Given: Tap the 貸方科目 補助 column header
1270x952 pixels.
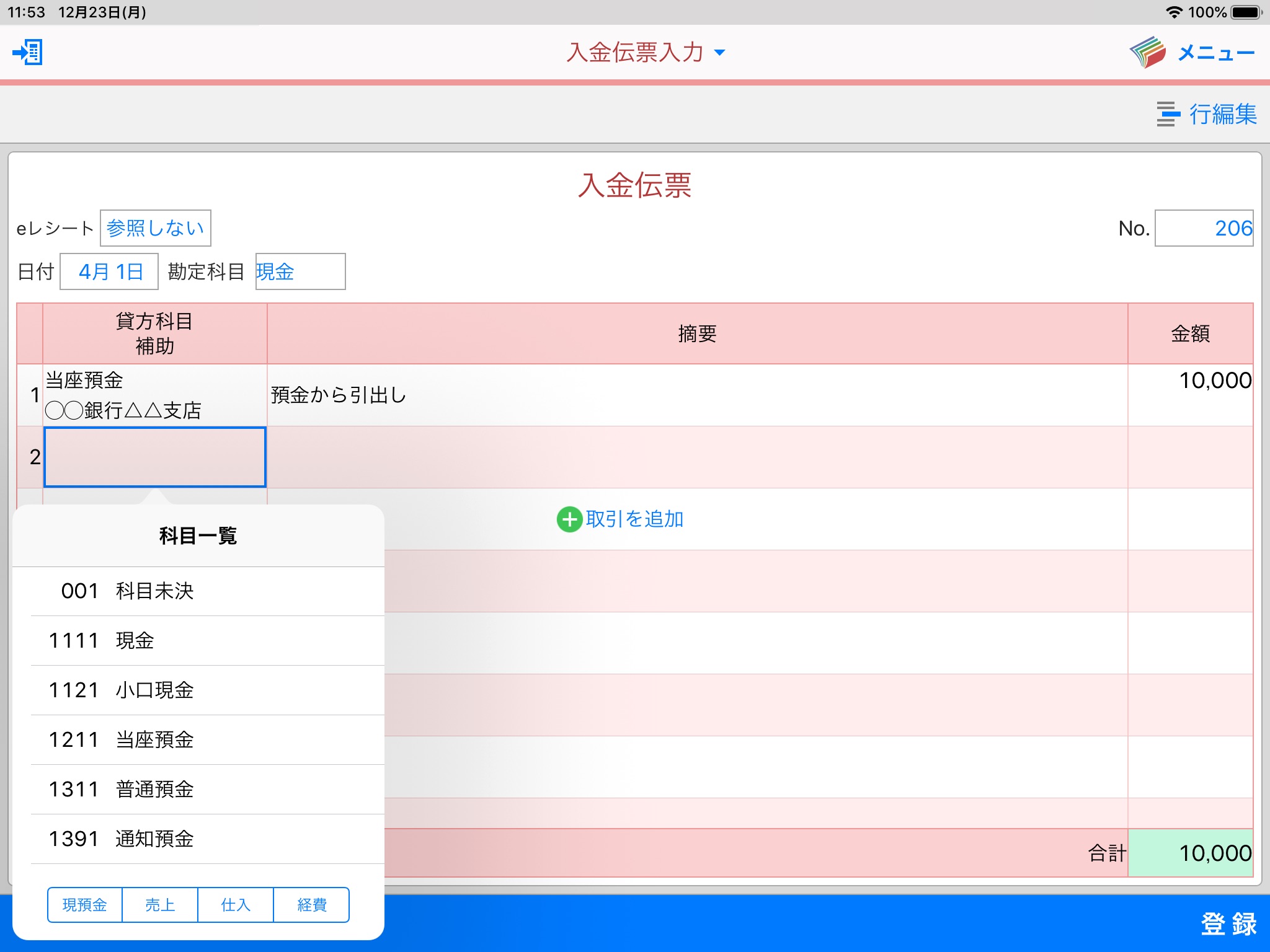Looking at the screenshot, I should click(155, 333).
